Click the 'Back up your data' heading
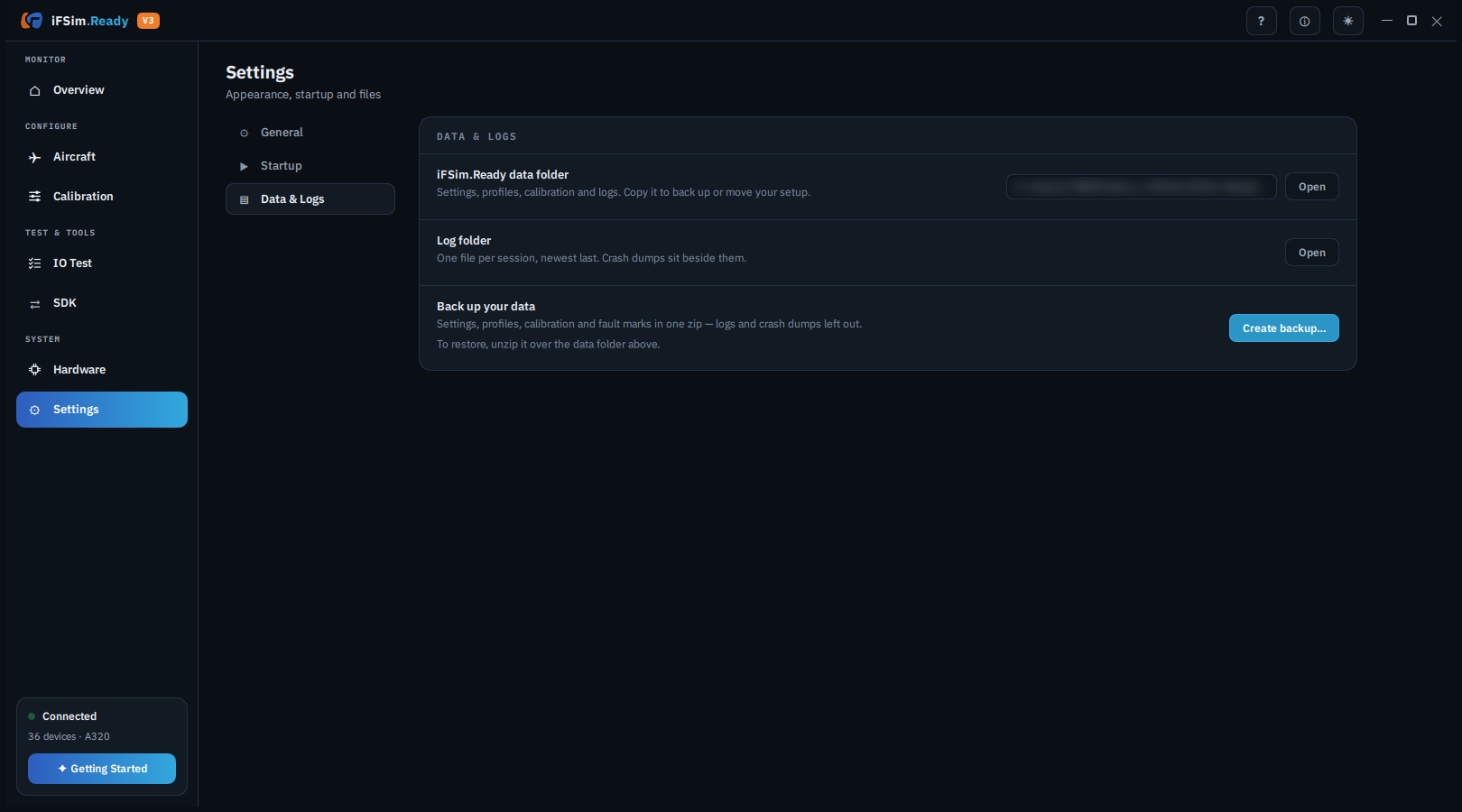The width and height of the screenshot is (1462, 812). [x=486, y=307]
